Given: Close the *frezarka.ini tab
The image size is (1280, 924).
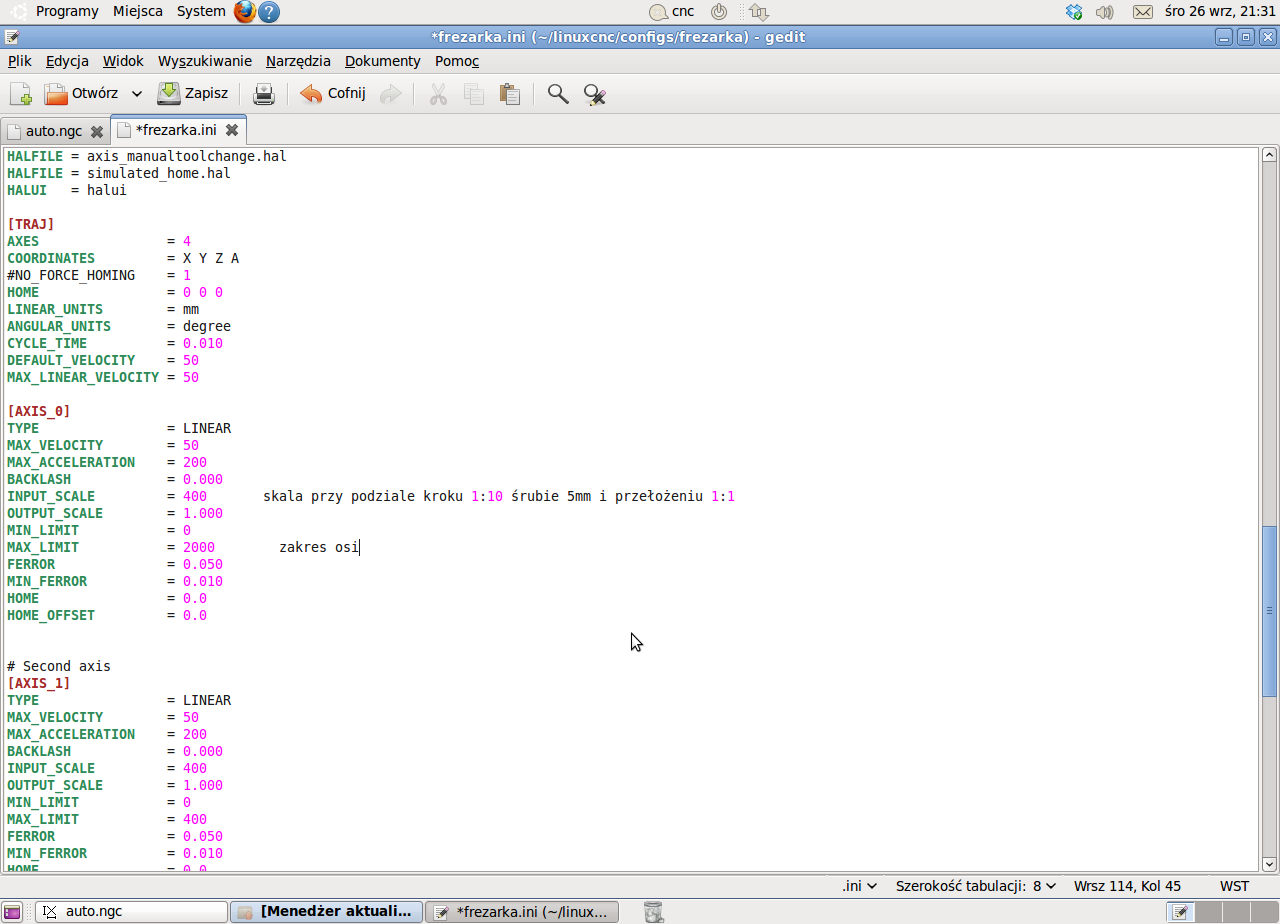Looking at the screenshot, I should click(232, 130).
